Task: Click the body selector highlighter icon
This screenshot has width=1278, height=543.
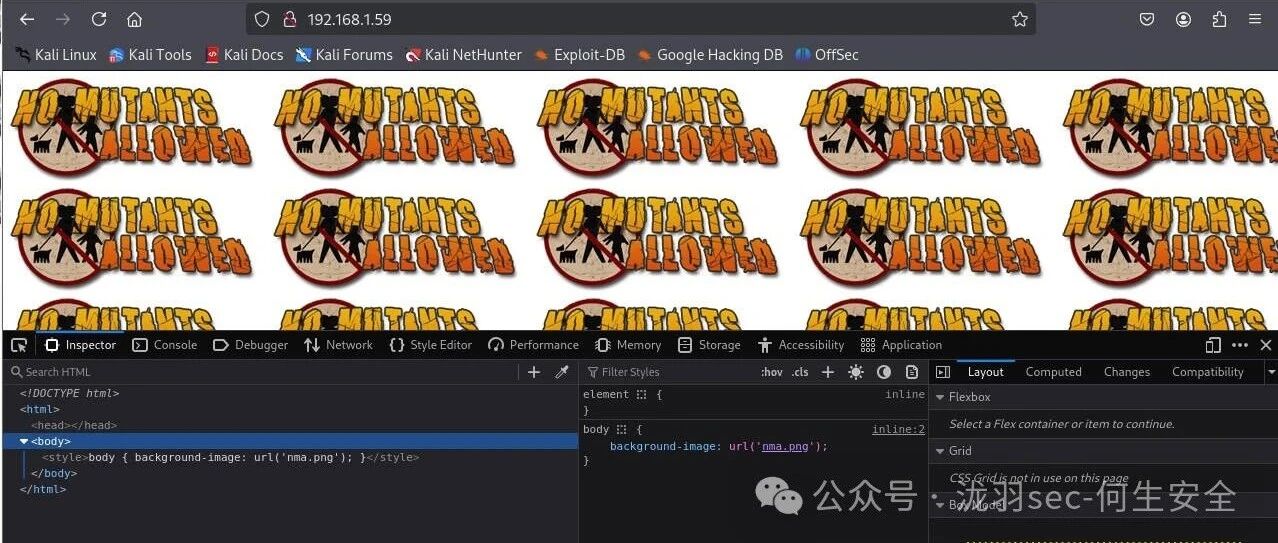Action: pos(621,429)
